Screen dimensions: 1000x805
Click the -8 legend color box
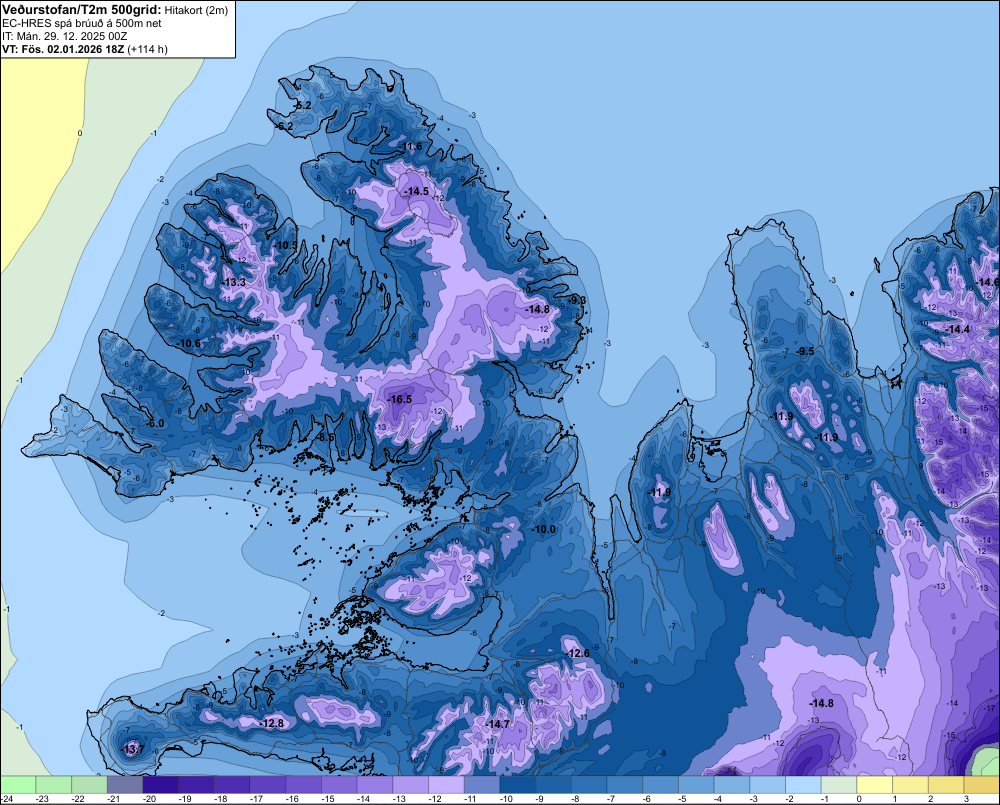click(x=589, y=784)
